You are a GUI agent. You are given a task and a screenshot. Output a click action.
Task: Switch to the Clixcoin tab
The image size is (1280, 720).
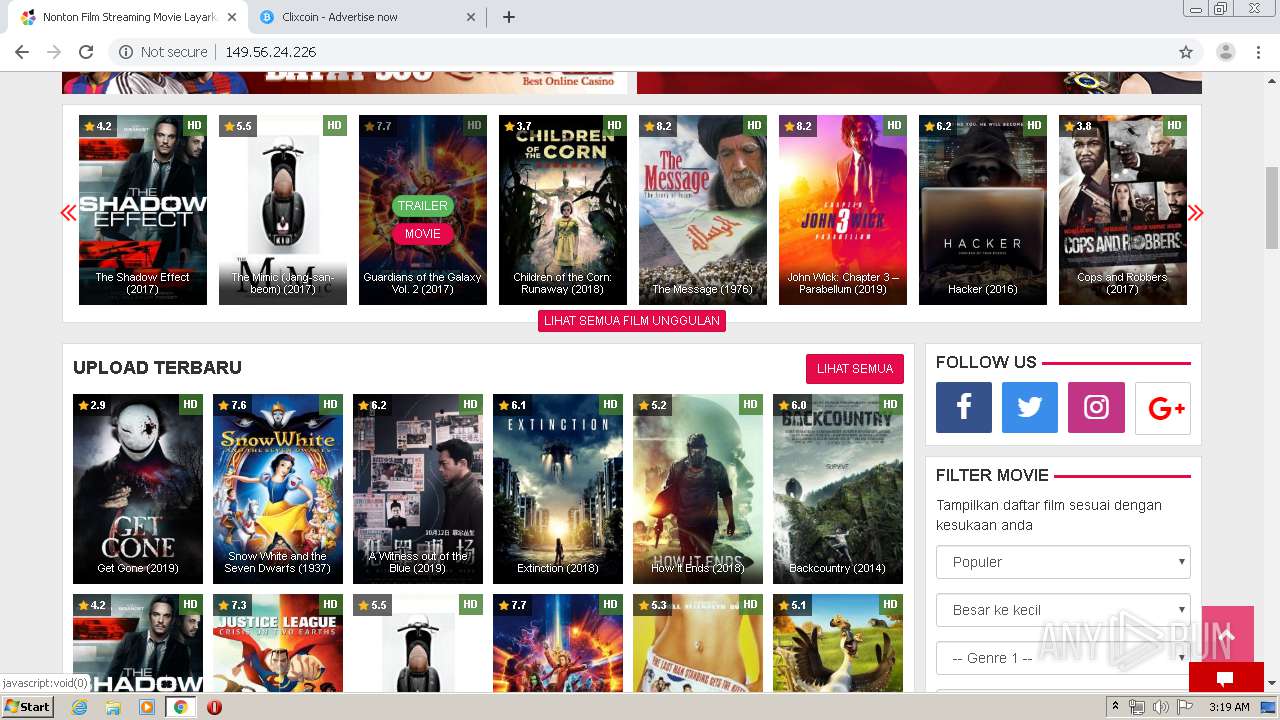[x=366, y=17]
